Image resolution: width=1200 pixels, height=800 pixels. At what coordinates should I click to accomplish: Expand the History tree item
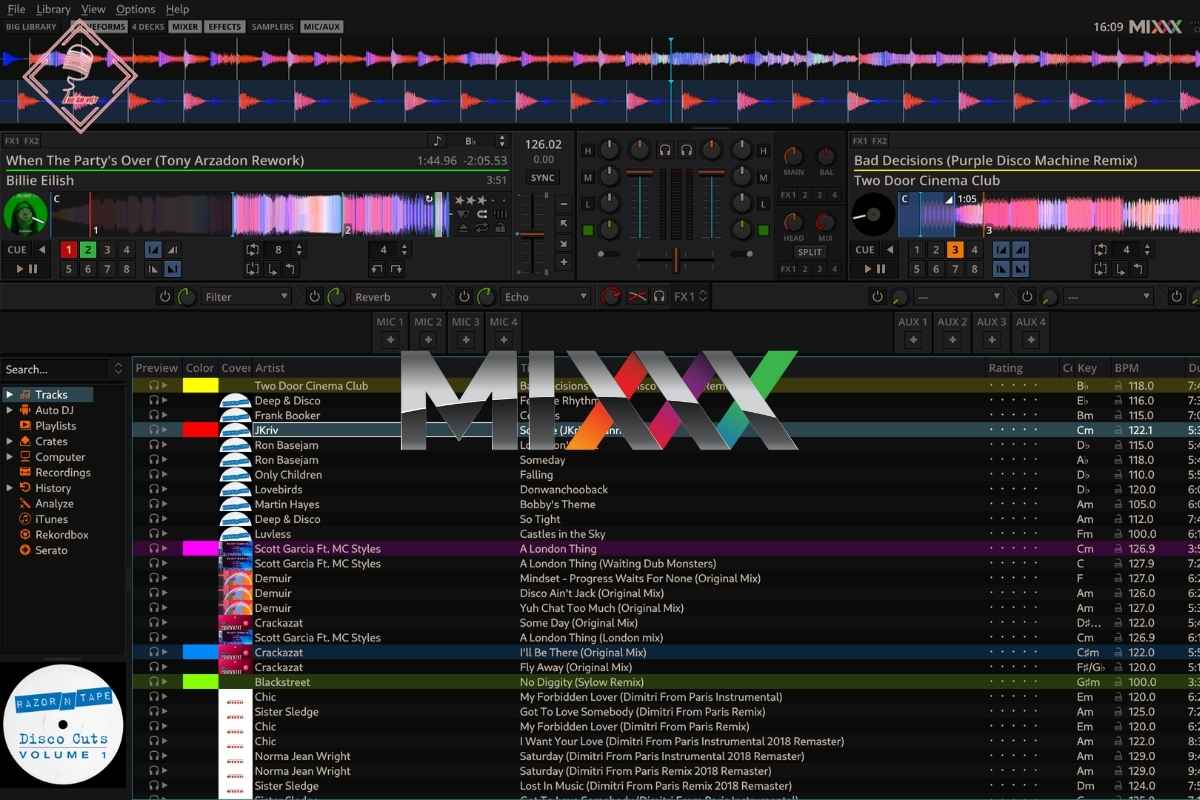pos(10,488)
